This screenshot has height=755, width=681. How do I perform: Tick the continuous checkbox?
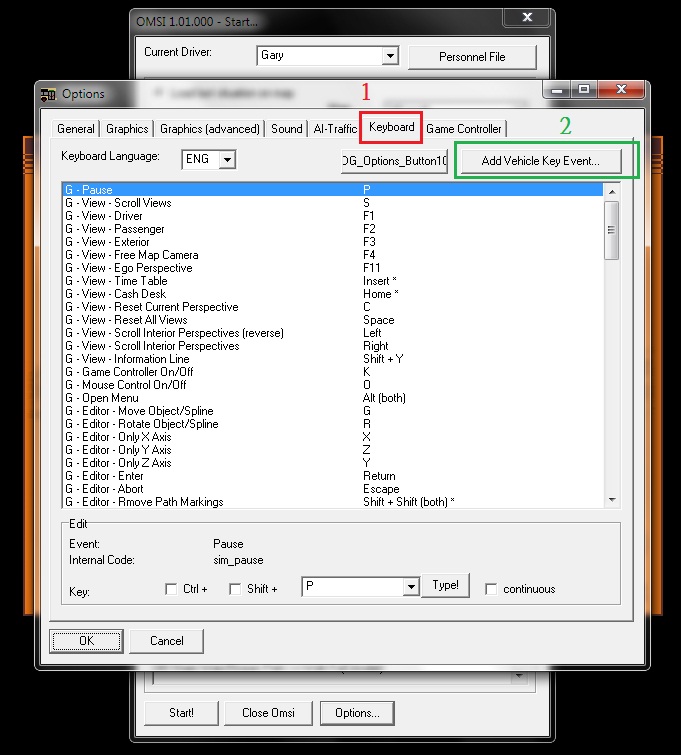pos(491,589)
